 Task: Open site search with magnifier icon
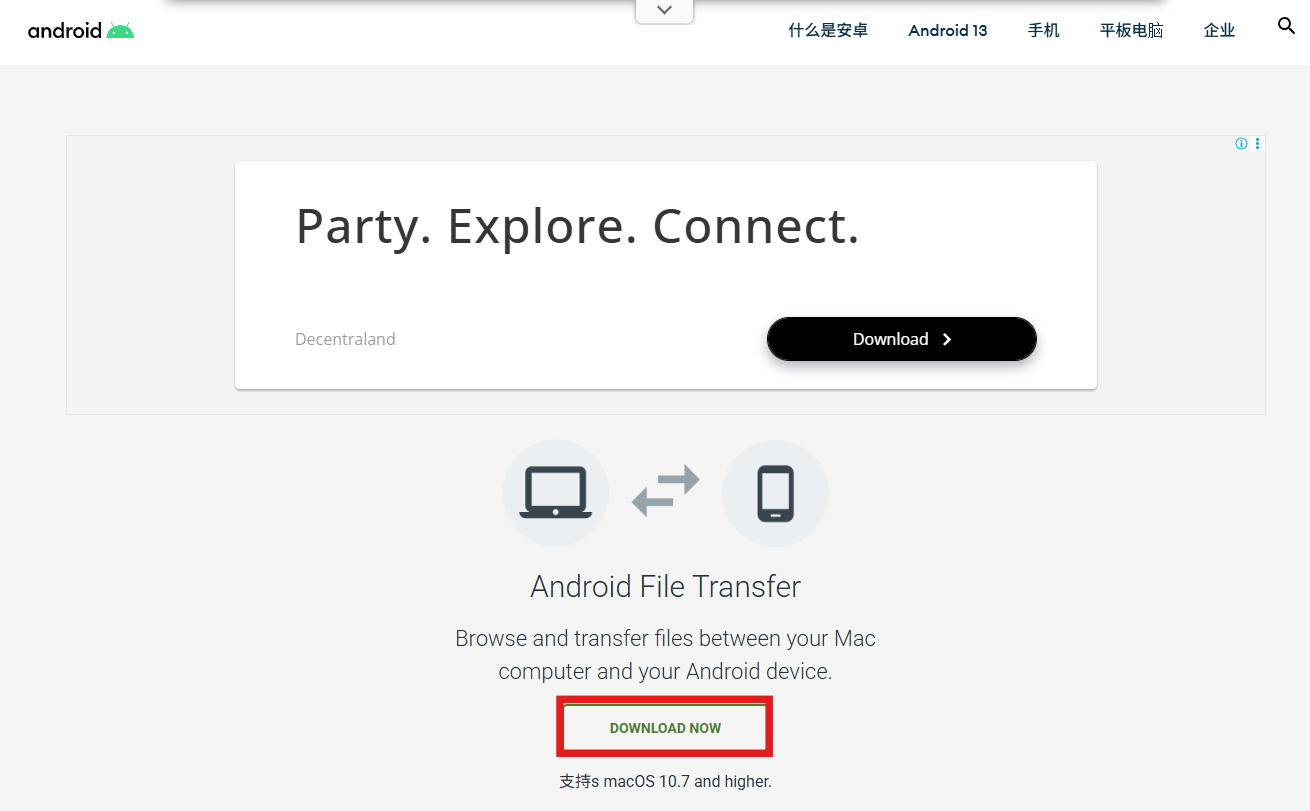tap(1286, 26)
